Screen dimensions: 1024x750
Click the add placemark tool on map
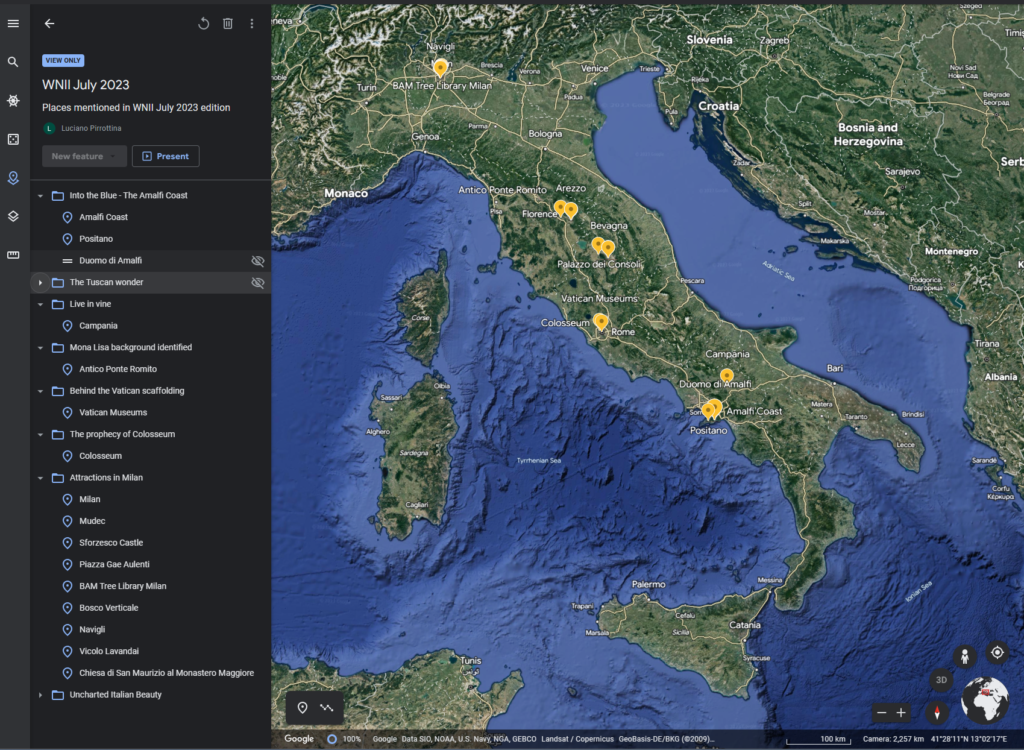[302, 708]
